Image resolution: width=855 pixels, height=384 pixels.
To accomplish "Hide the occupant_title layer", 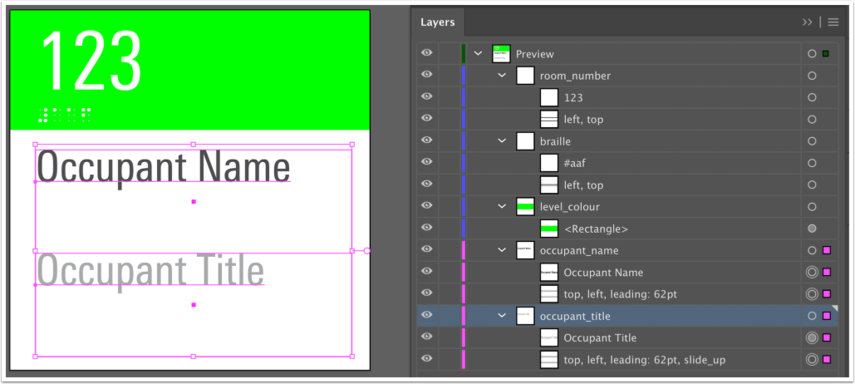I will tap(427, 315).
